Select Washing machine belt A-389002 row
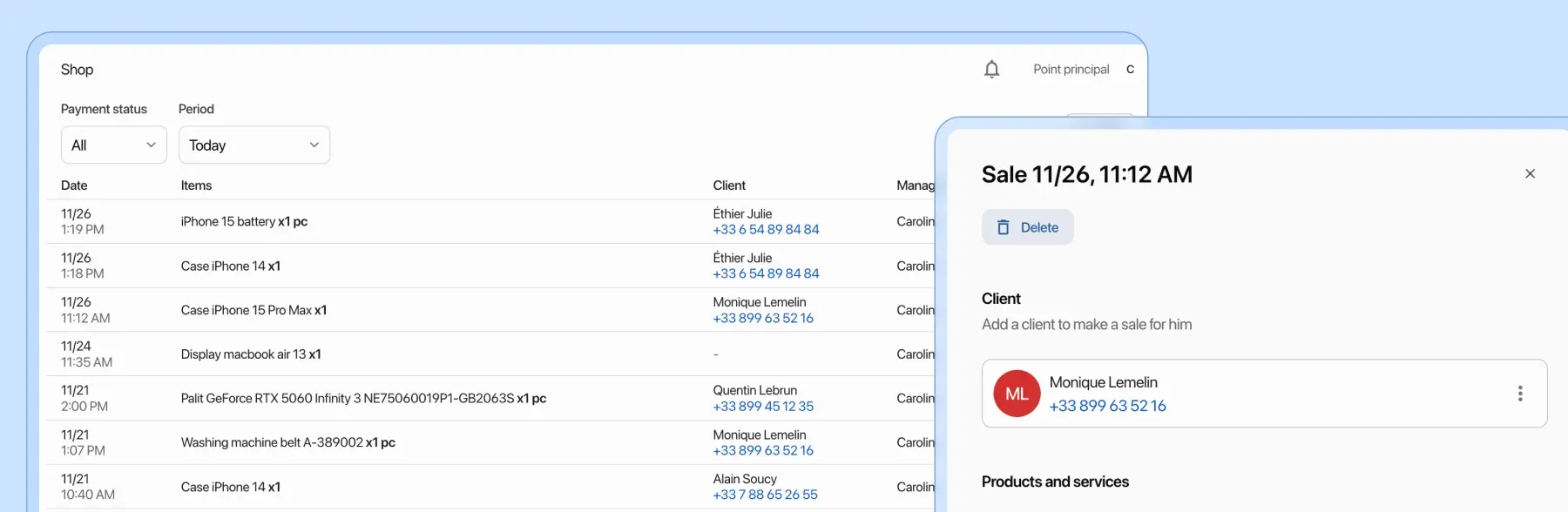The image size is (1568, 512). click(490, 442)
